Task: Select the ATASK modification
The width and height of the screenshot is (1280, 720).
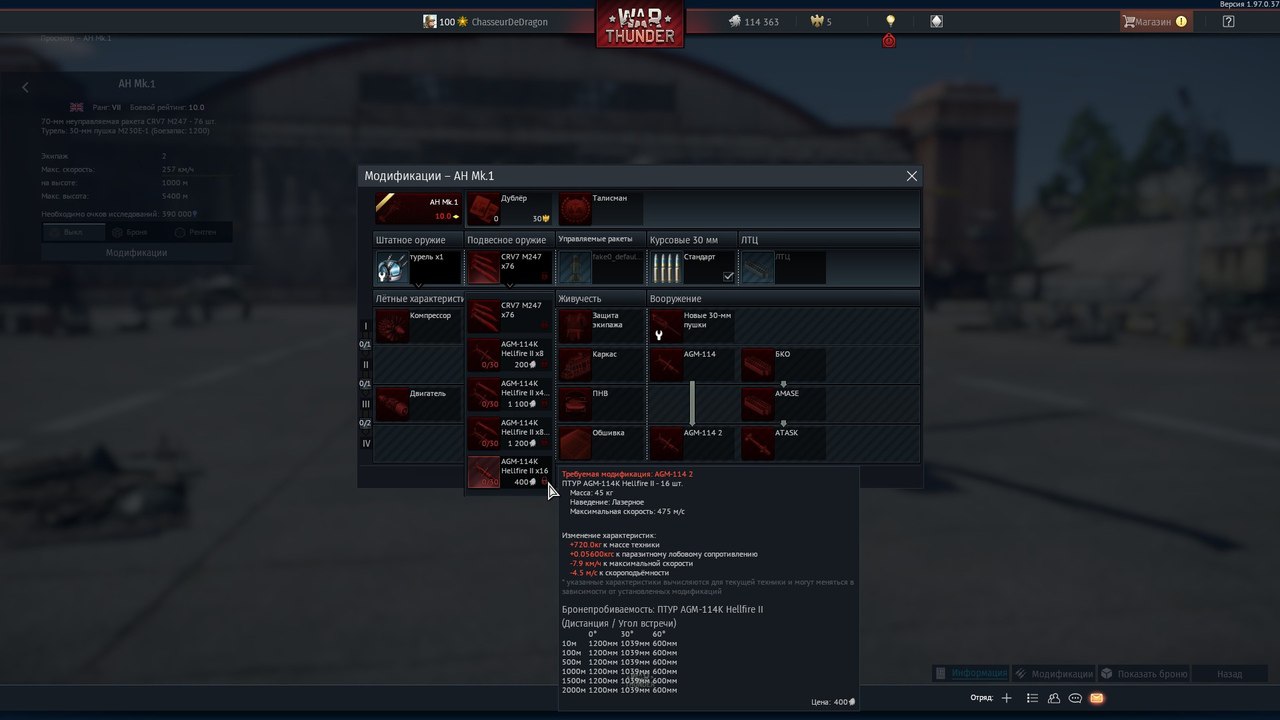Action: coord(783,443)
